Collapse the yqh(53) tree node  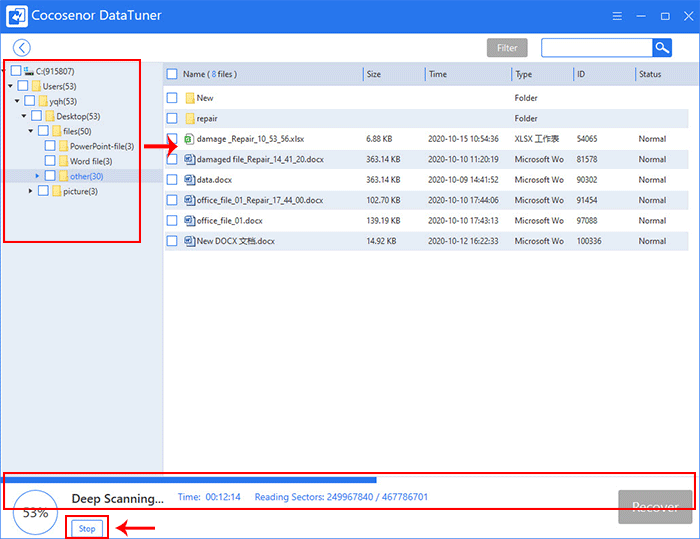[17, 101]
